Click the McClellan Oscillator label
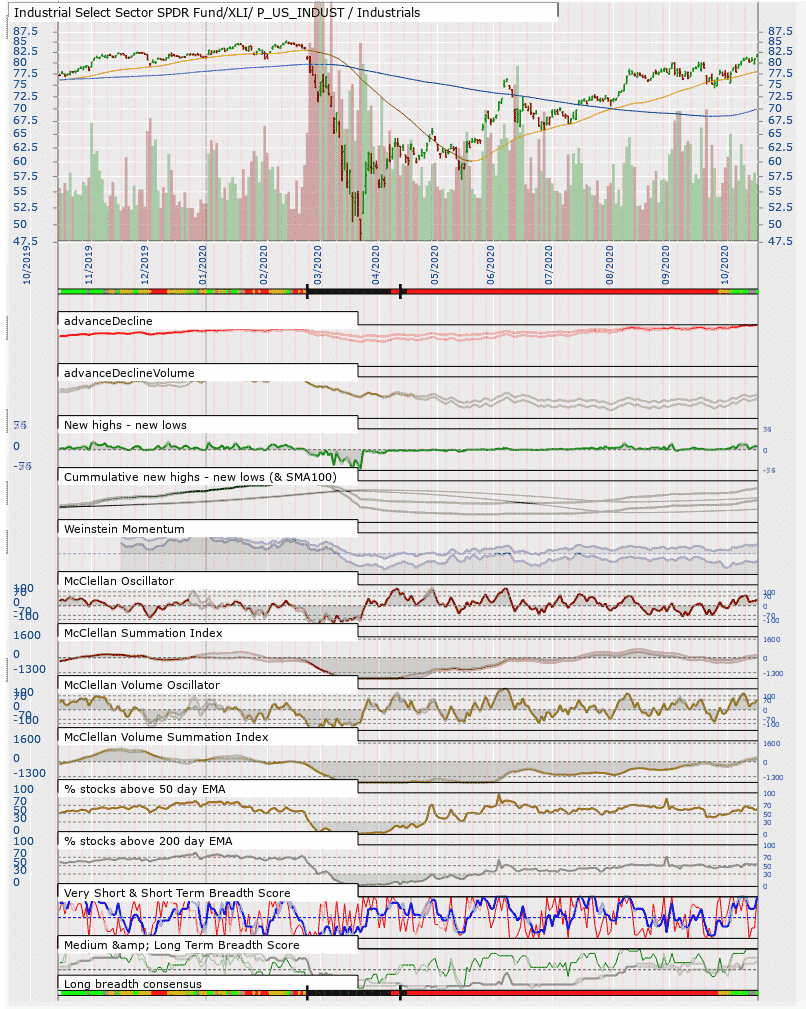The height and width of the screenshot is (1009, 806). point(118,580)
